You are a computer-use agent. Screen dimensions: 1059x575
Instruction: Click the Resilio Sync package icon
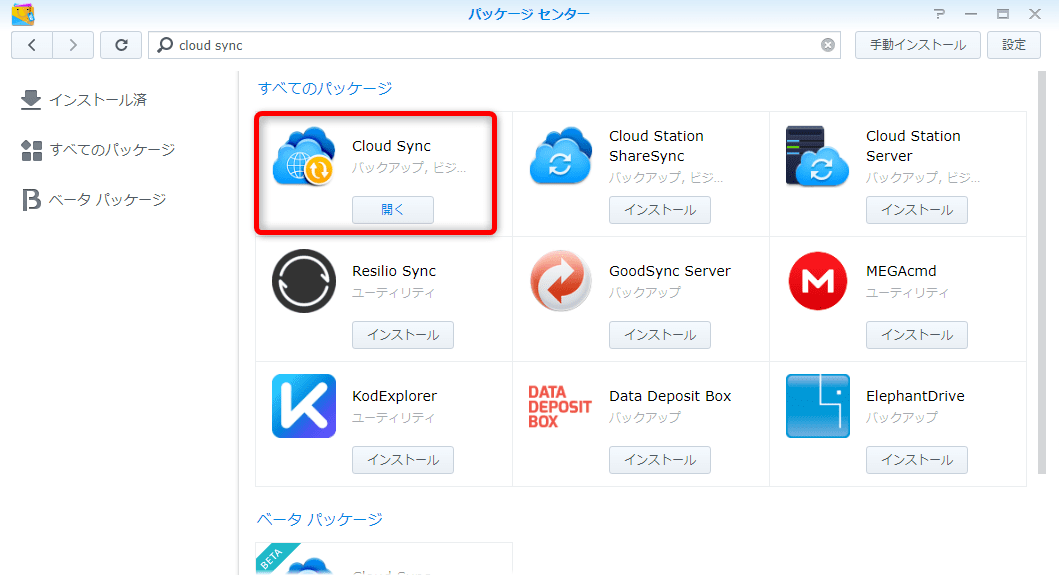[x=304, y=281]
